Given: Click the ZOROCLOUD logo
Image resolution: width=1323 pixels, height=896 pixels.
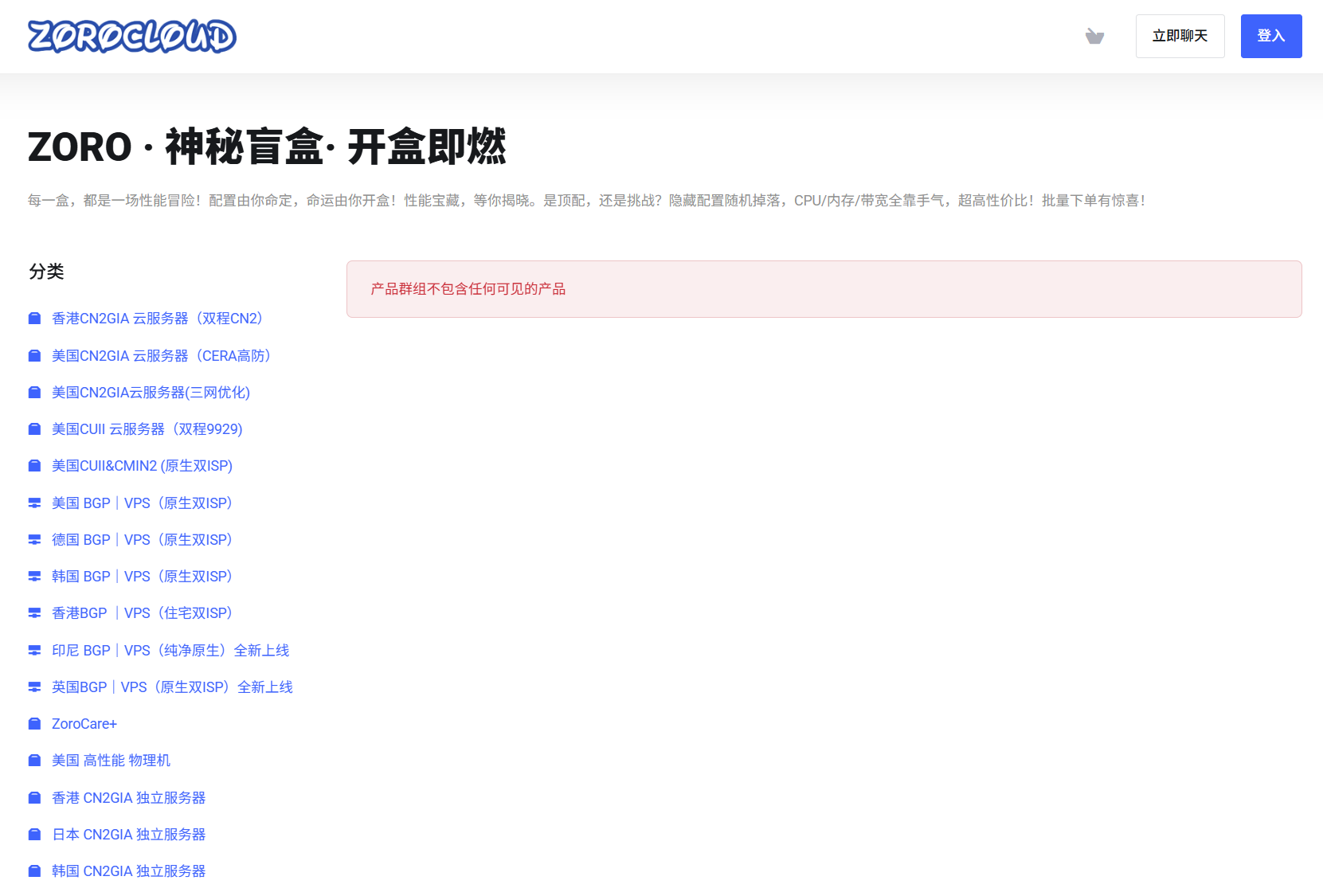Looking at the screenshot, I should point(131,36).
